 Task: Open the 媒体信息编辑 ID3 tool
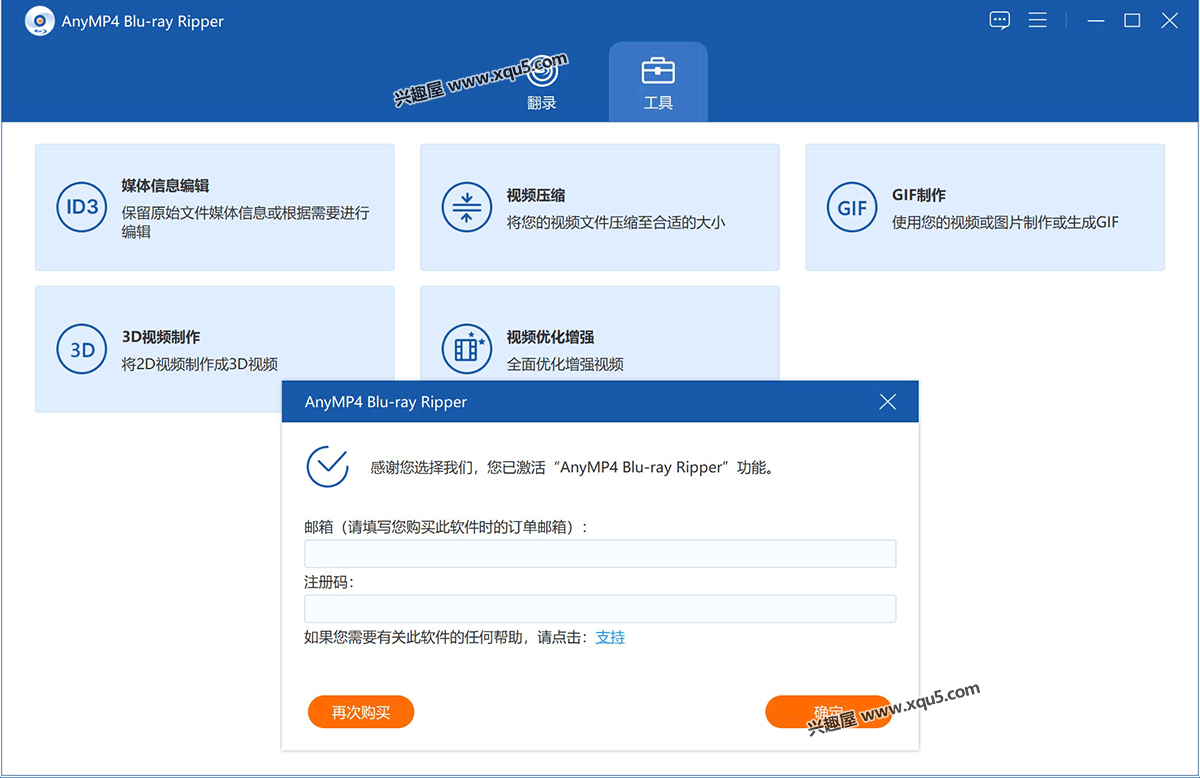coord(215,207)
